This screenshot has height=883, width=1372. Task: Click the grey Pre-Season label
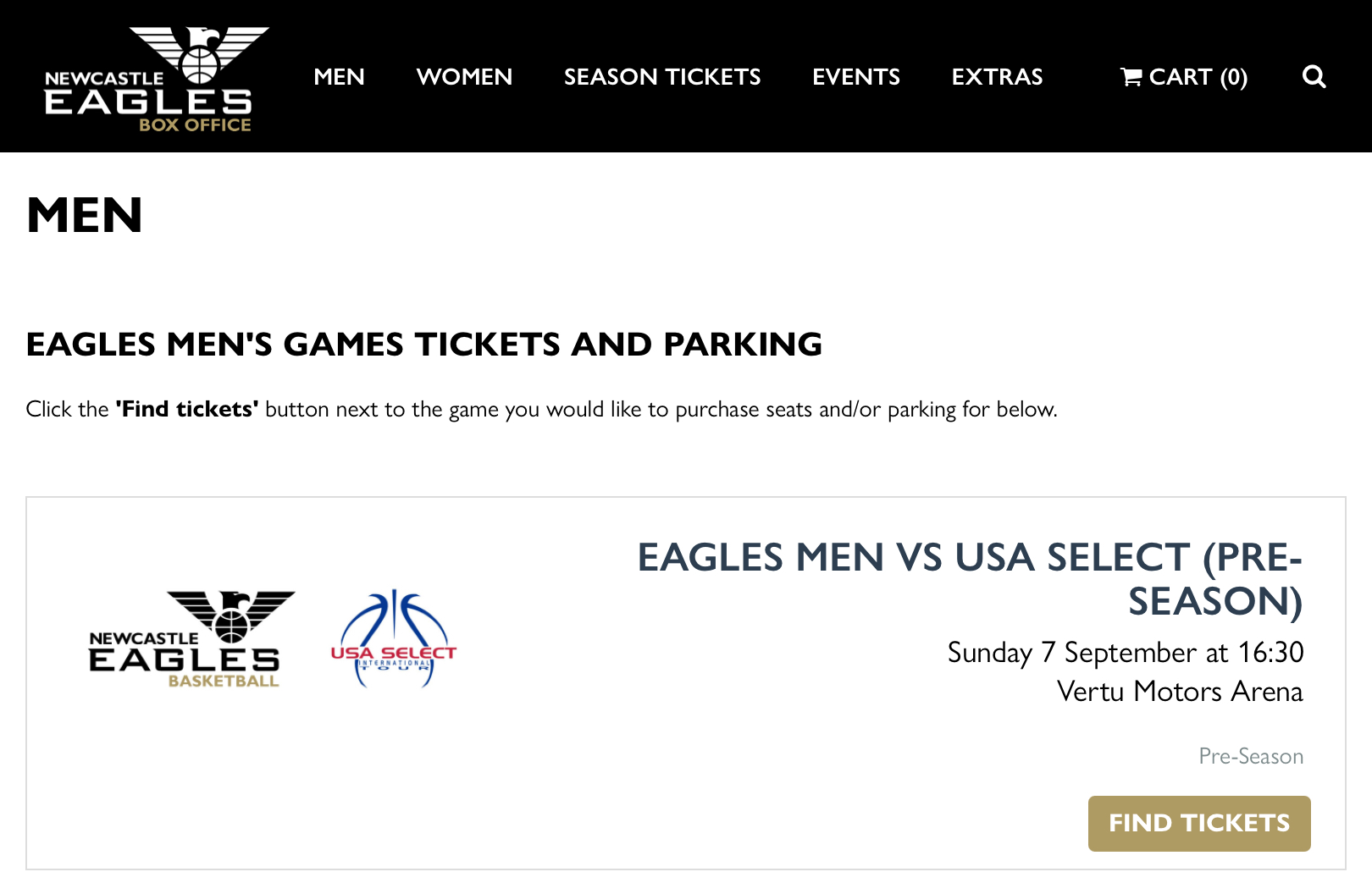point(1251,756)
